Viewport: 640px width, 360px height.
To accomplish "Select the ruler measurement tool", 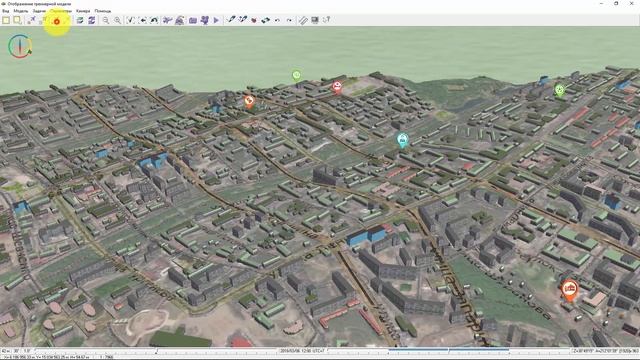I will click(x=303, y=20).
